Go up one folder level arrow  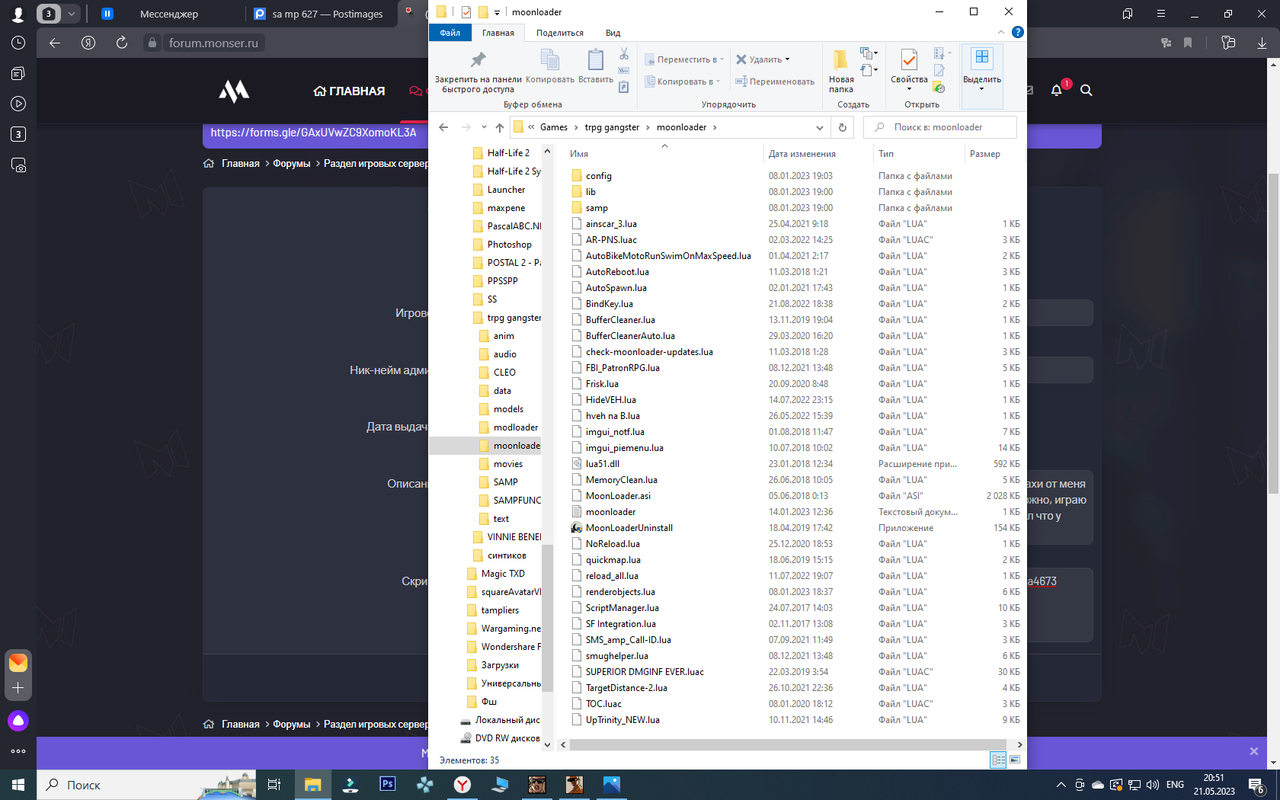point(499,128)
